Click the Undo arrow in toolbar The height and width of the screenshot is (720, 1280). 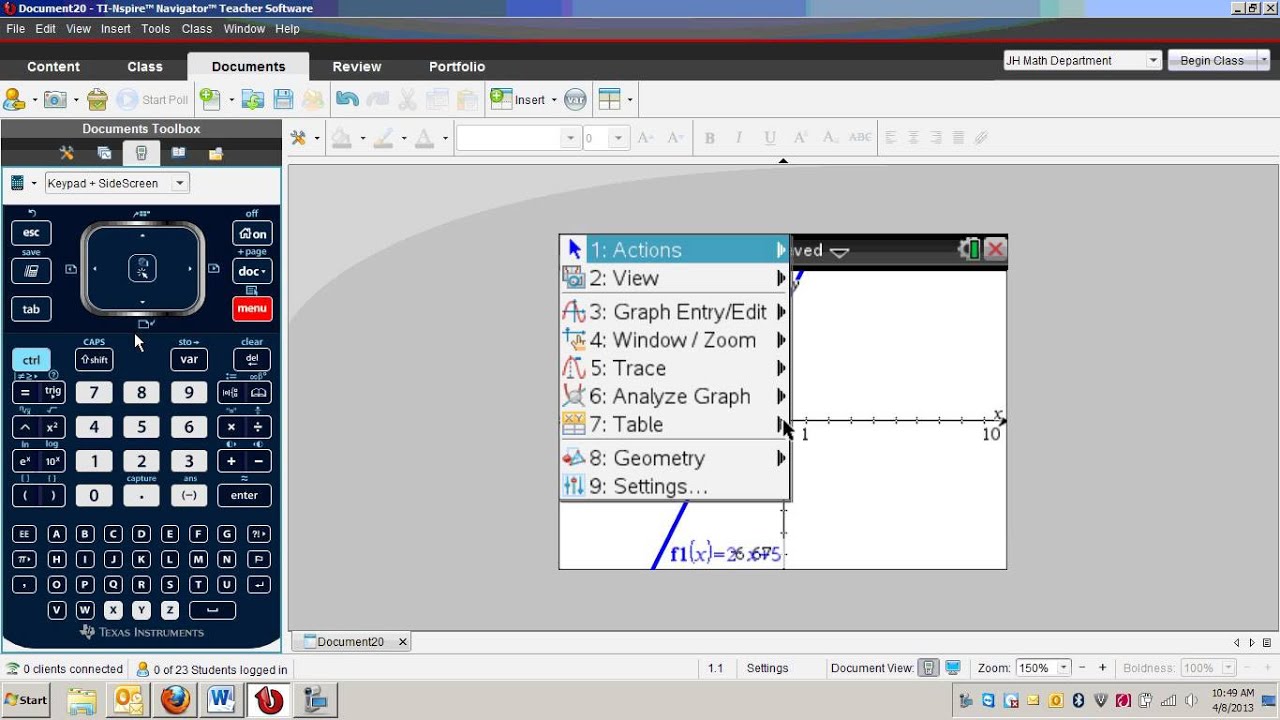(347, 99)
